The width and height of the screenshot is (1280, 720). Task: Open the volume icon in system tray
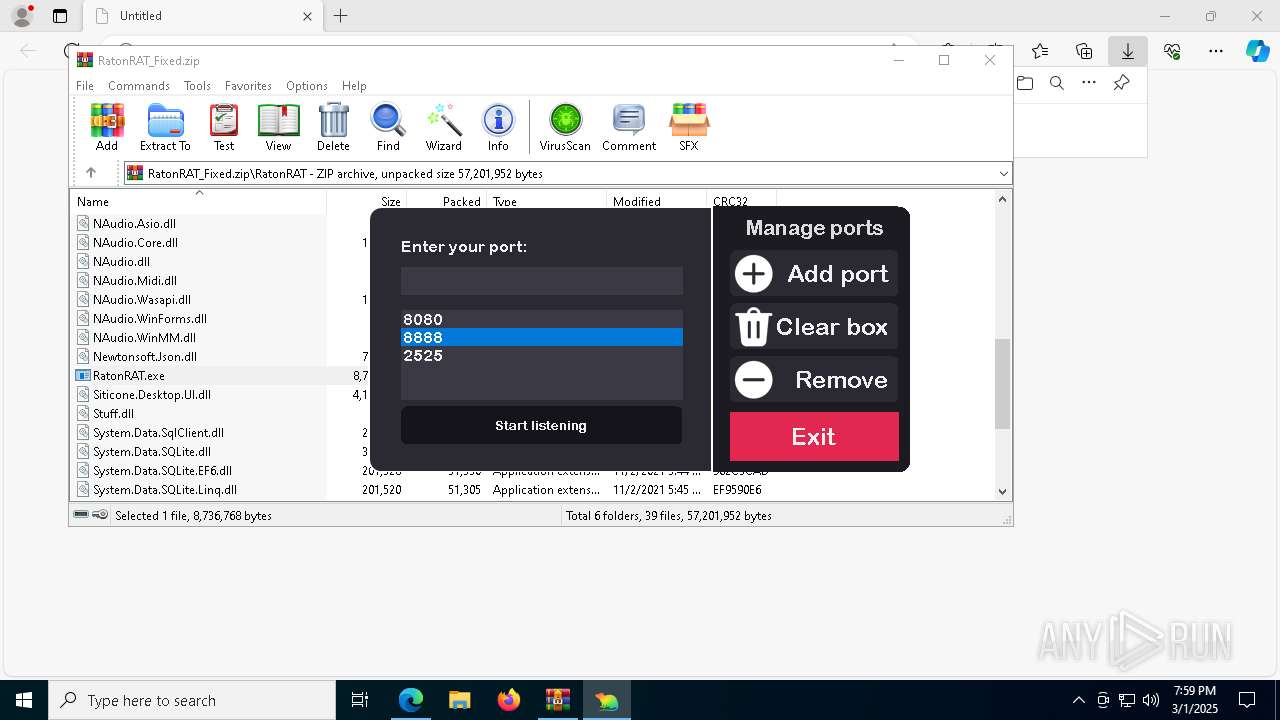point(1151,700)
